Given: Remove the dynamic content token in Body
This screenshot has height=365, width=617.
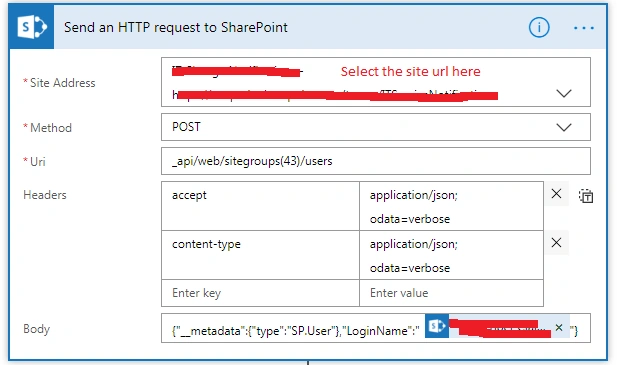Looking at the screenshot, I should click(x=559, y=328).
